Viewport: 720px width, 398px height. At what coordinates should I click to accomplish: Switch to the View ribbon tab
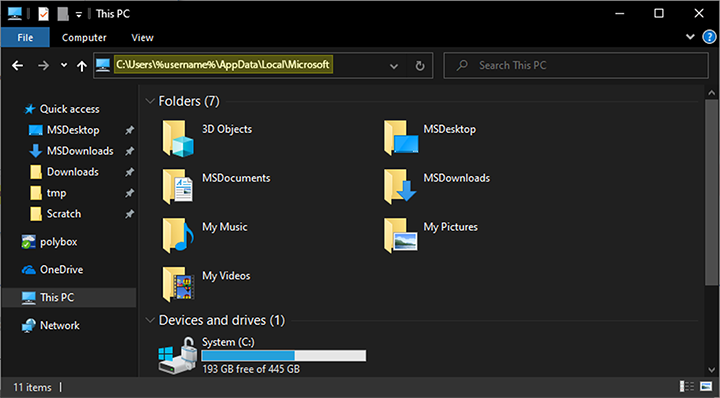click(x=142, y=38)
